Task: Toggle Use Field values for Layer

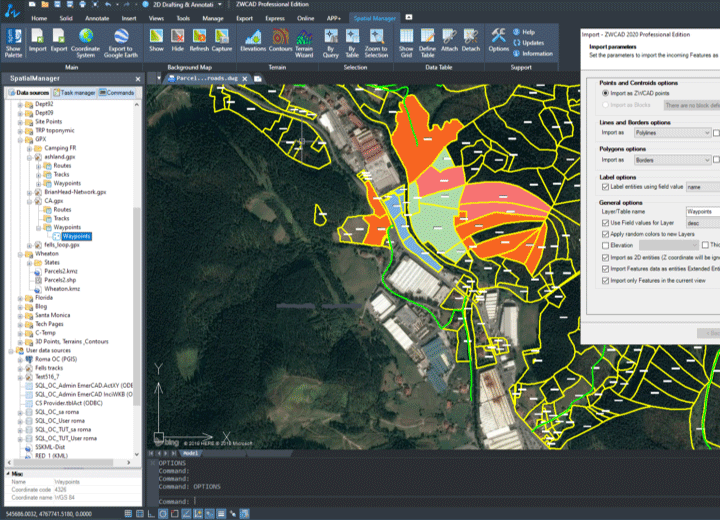Action: 605,223
